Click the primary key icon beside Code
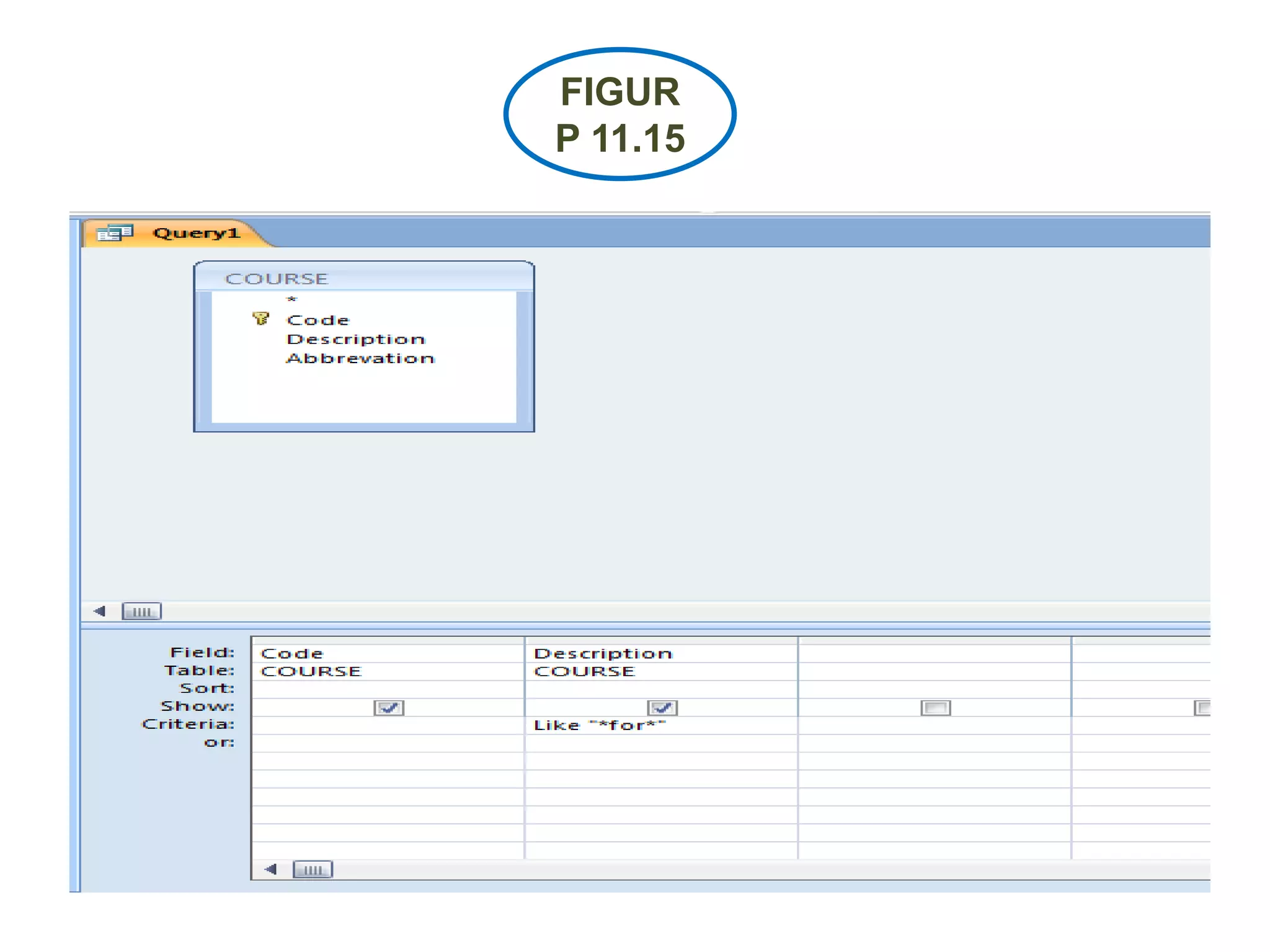 pos(260,319)
